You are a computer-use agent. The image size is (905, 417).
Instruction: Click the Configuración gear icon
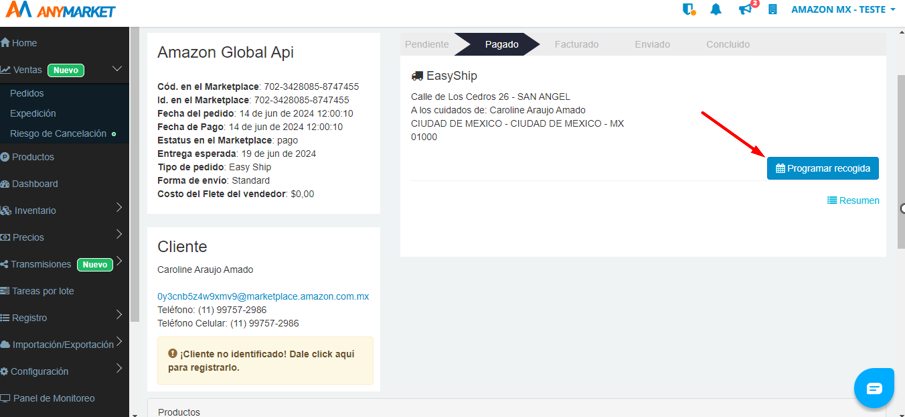5,371
